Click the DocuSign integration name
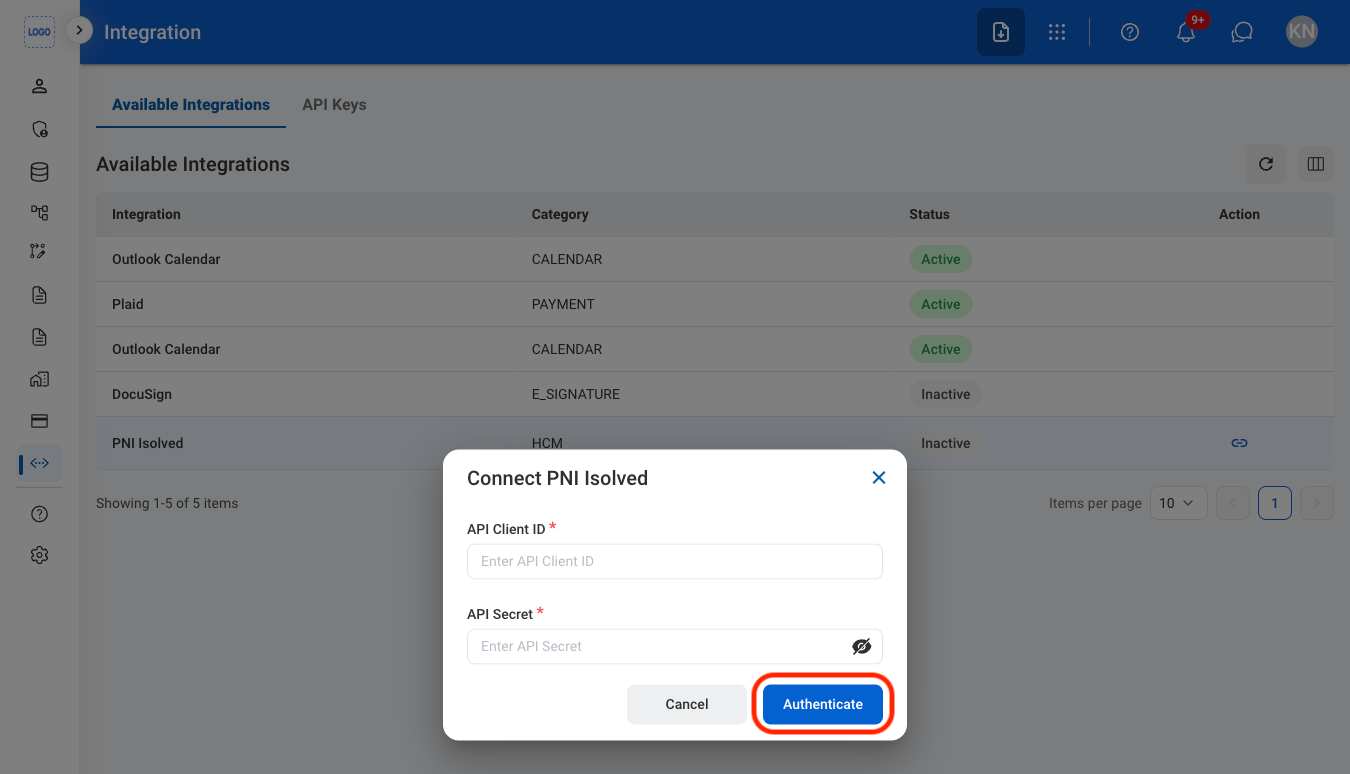1350x774 pixels. [x=142, y=394]
